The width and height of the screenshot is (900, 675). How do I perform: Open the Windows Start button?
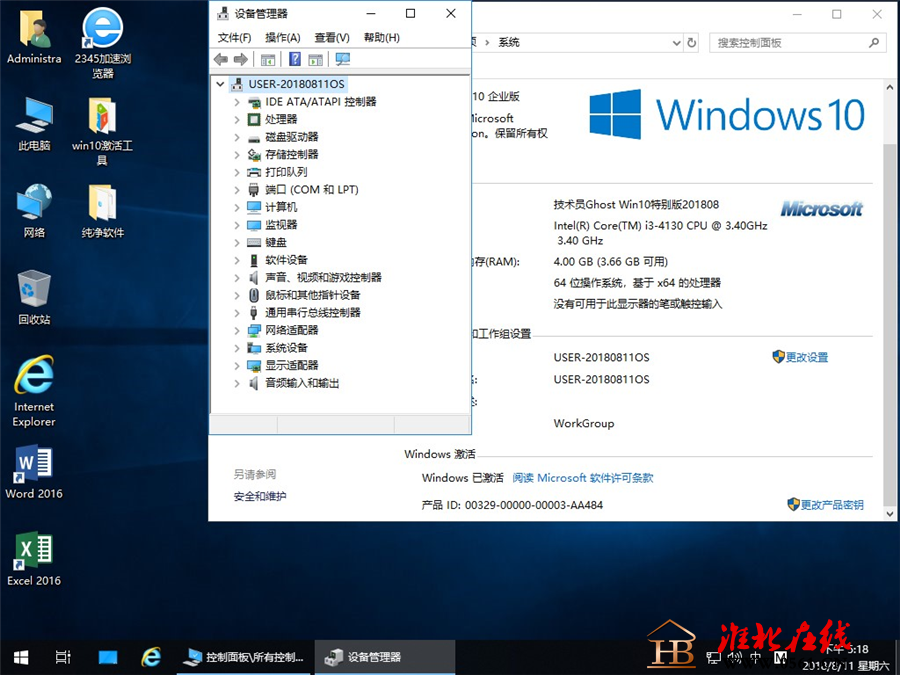(x=21, y=657)
